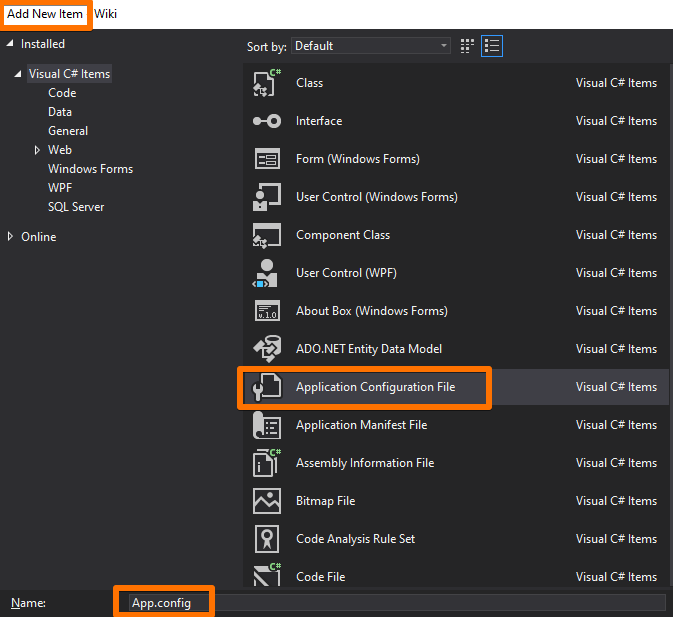Click the Interface template icon
Image resolution: width=673 pixels, height=617 pixels.
tap(266, 121)
